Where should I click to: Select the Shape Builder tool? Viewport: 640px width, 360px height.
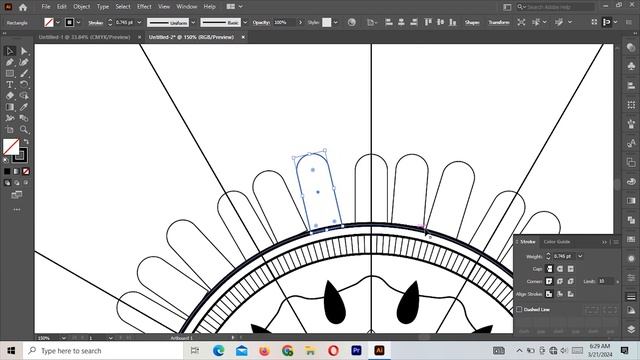(x=24, y=96)
